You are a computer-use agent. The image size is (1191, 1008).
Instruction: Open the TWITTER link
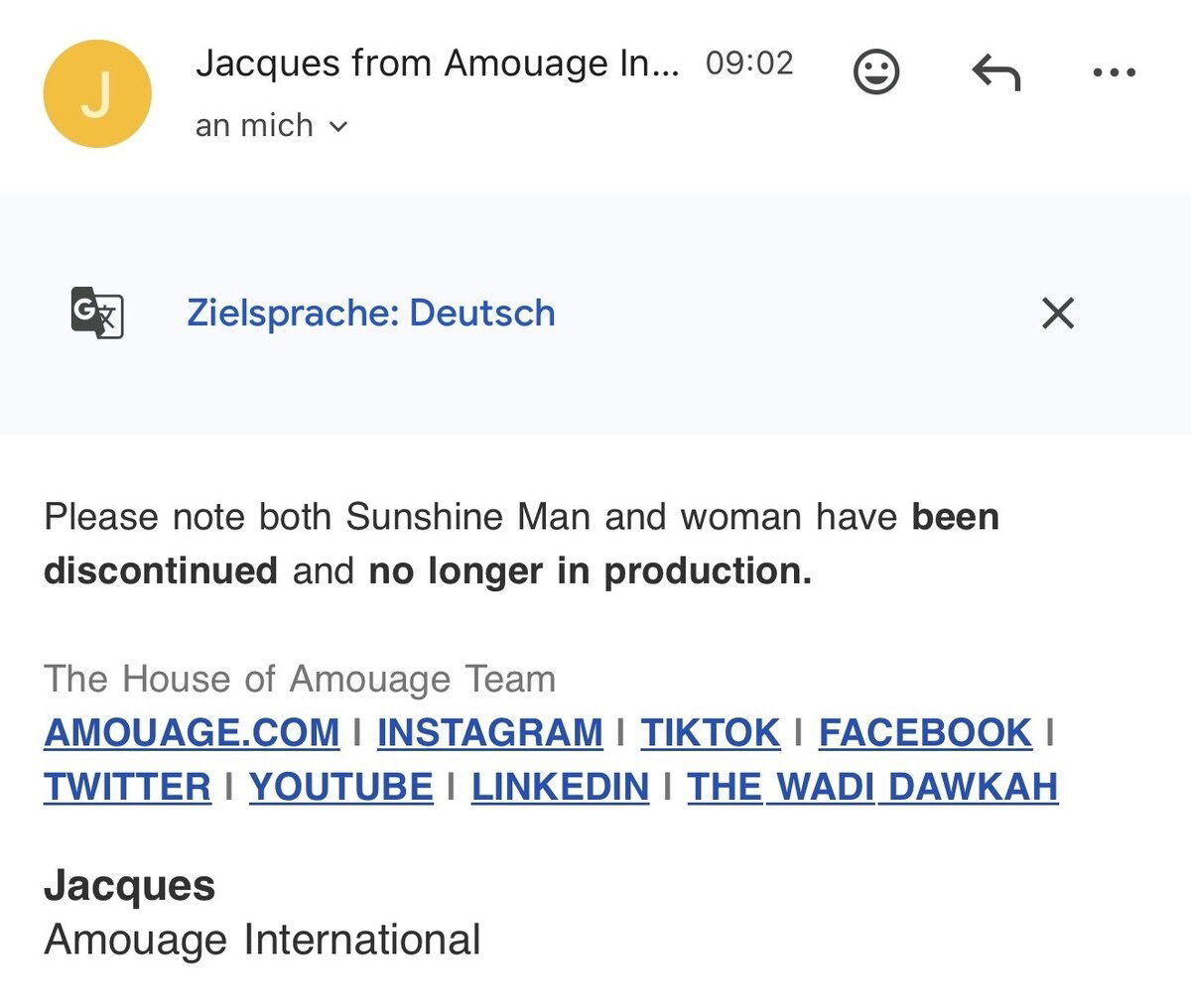click(127, 787)
